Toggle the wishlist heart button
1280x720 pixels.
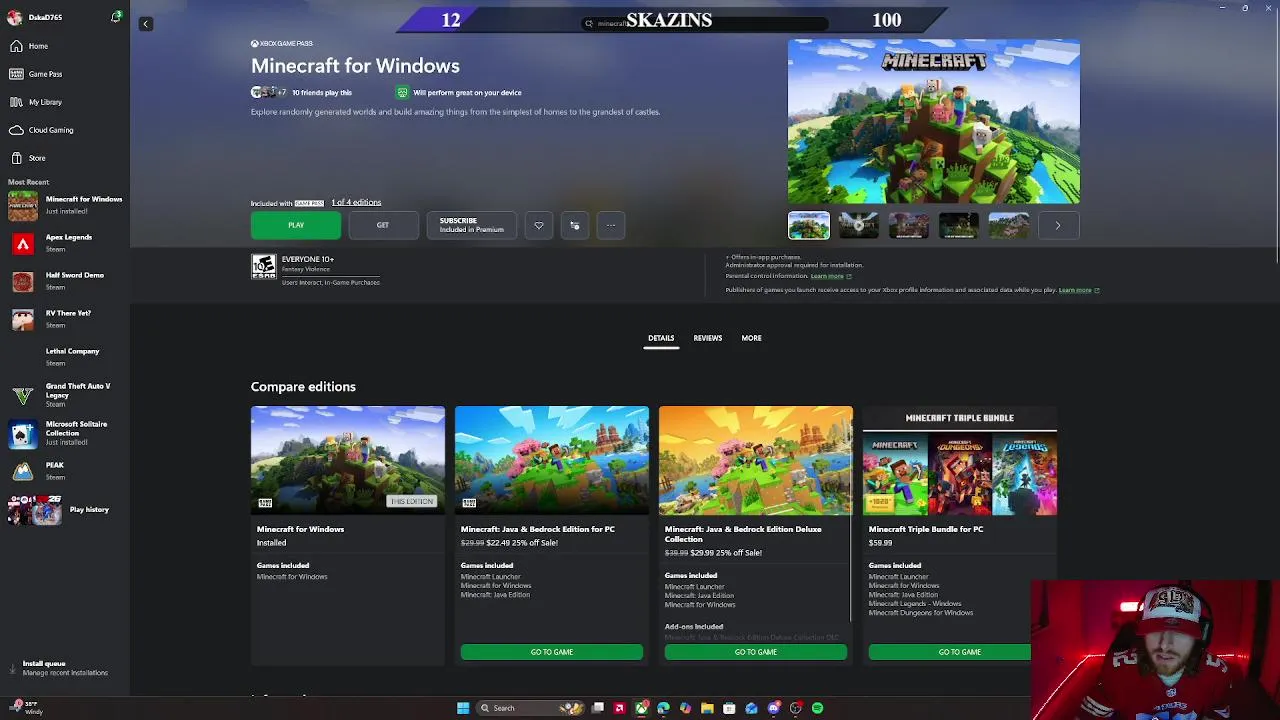(539, 226)
